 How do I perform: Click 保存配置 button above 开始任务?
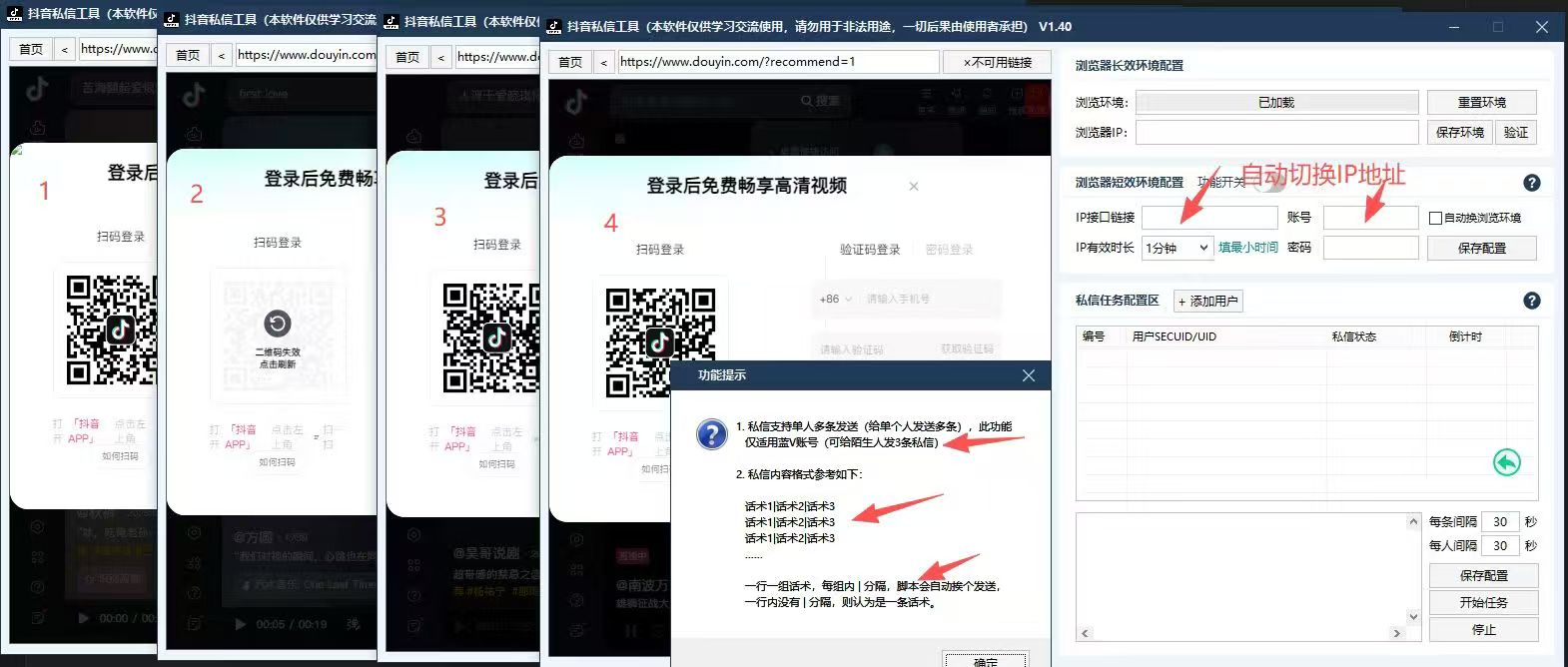tap(1483, 575)
